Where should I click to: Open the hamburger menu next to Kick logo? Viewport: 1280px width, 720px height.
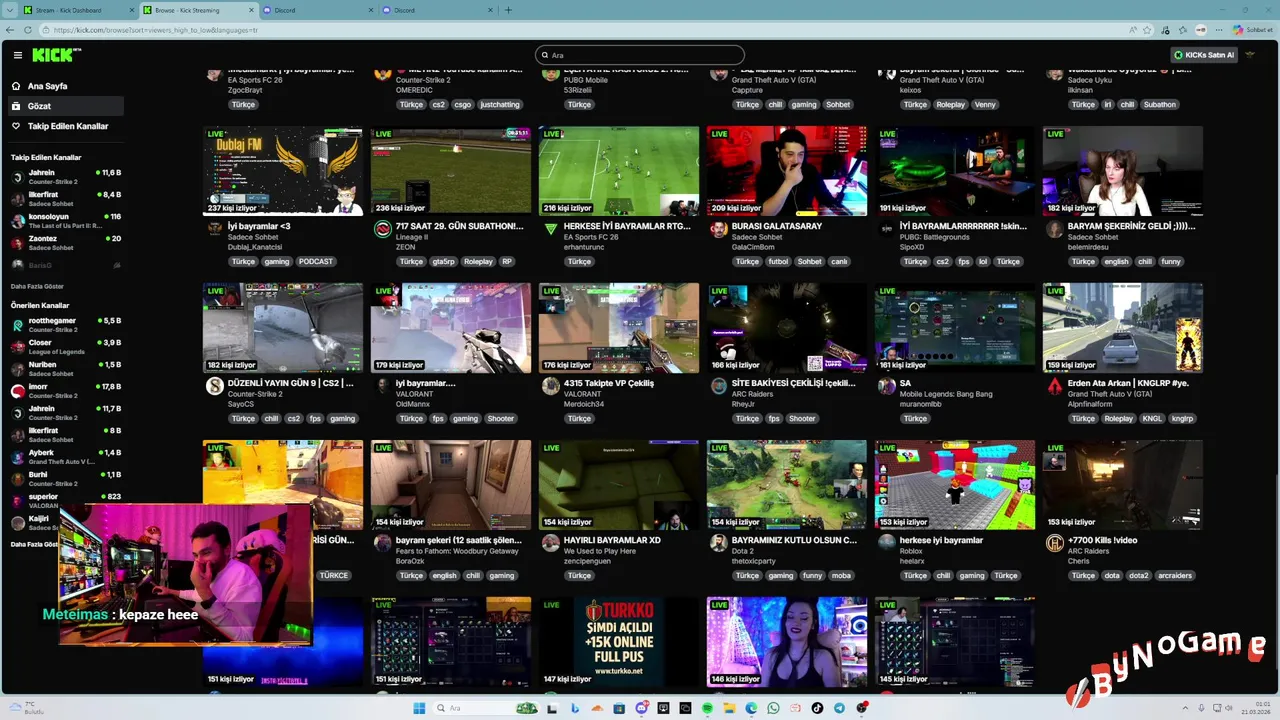18,55
